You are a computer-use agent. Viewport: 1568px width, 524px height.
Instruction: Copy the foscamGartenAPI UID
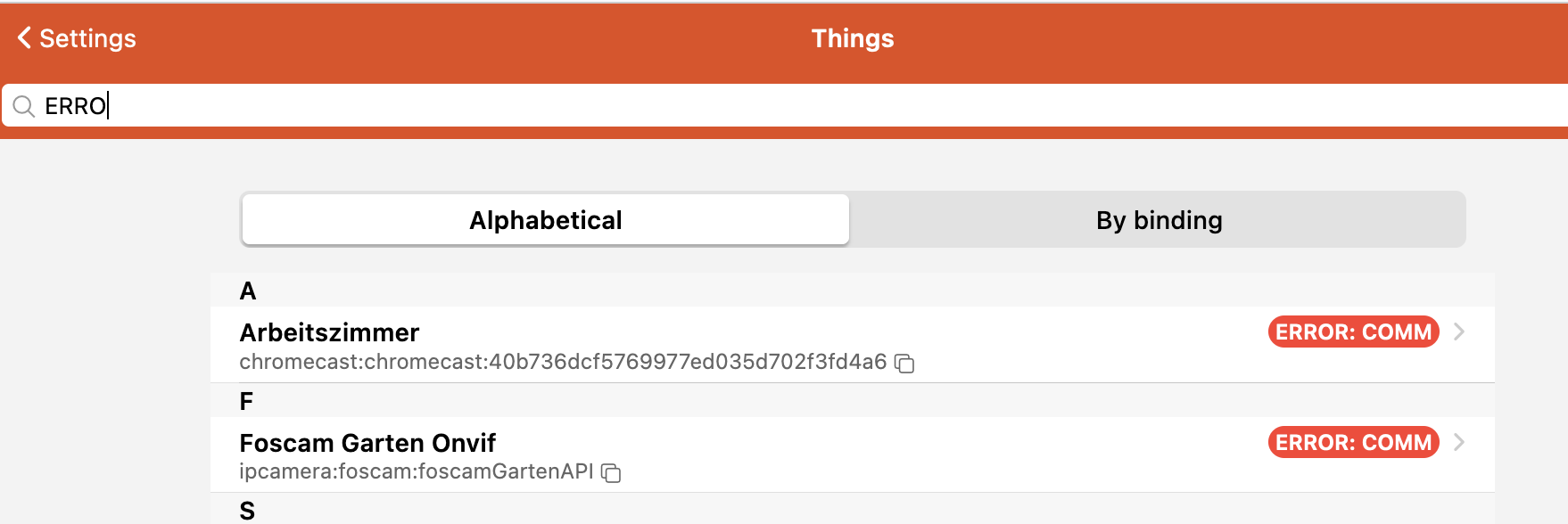tap(611, 473)
